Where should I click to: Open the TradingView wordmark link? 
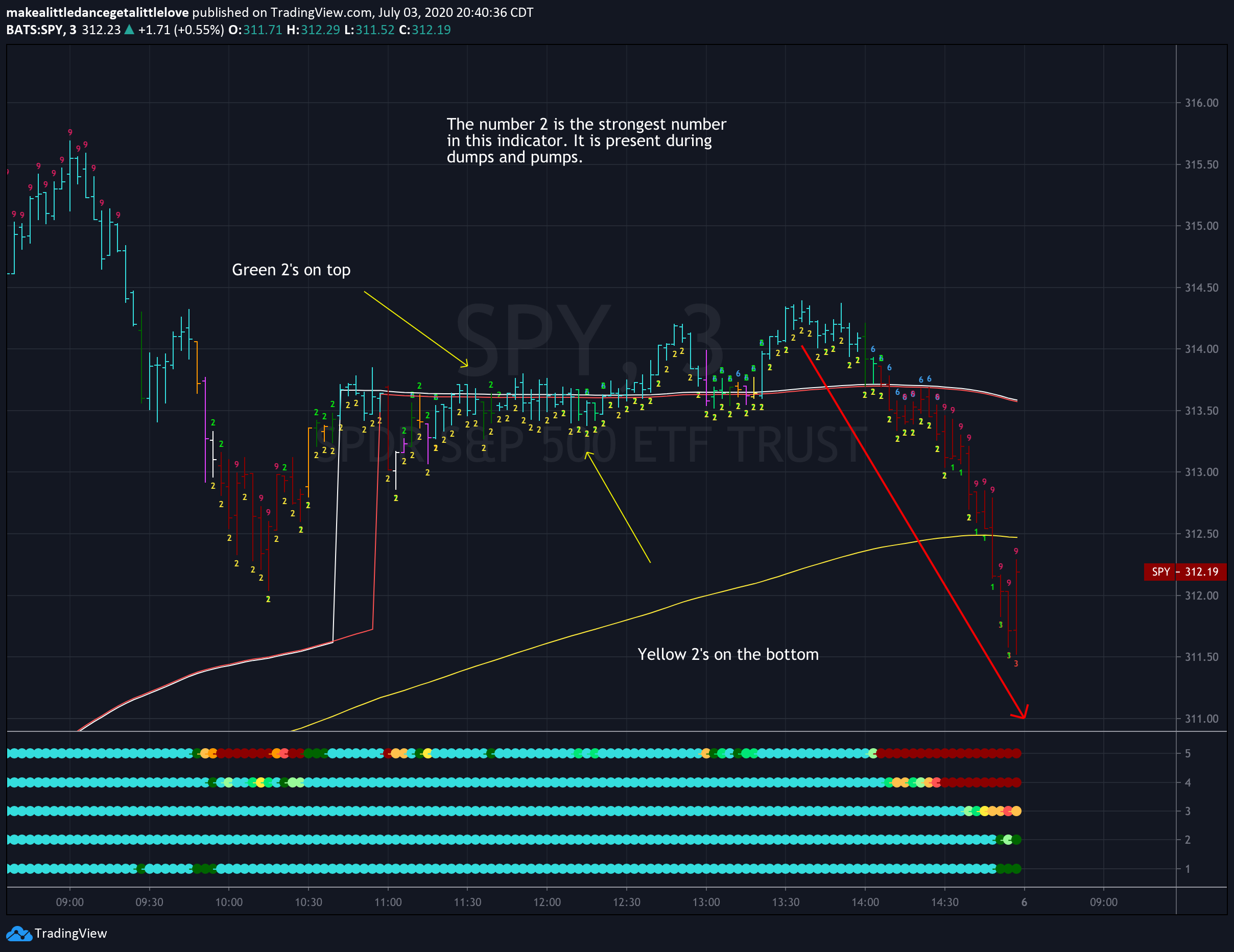click(x=70, y=933)
